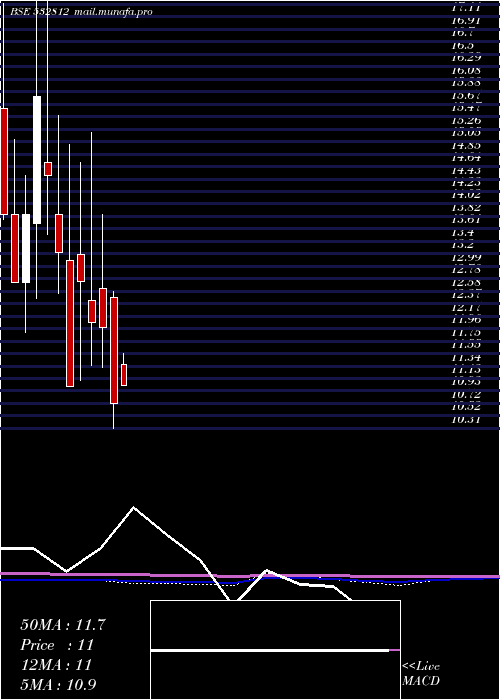Image resolution: width=500 pixels, height=700 pixels.
Task: Click the 13.4 price axis label
Action: click(x=462, y=232)
